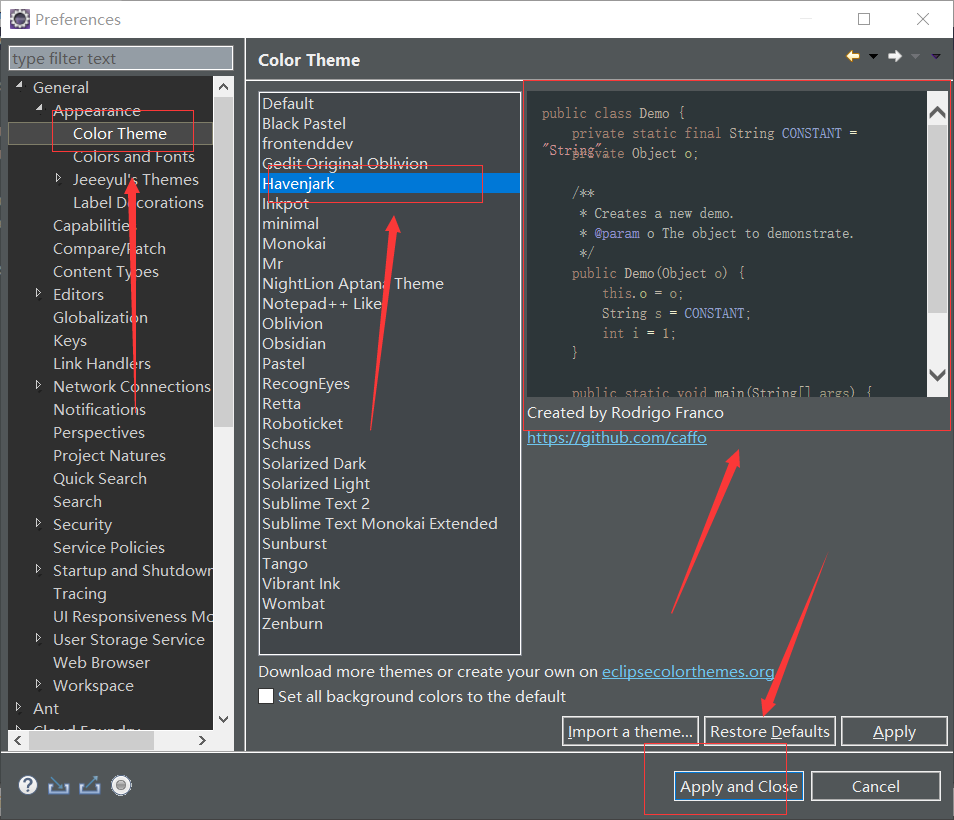Click Restore Defaults button
Viewport: 954px width, 820px height.
[770, 731]
